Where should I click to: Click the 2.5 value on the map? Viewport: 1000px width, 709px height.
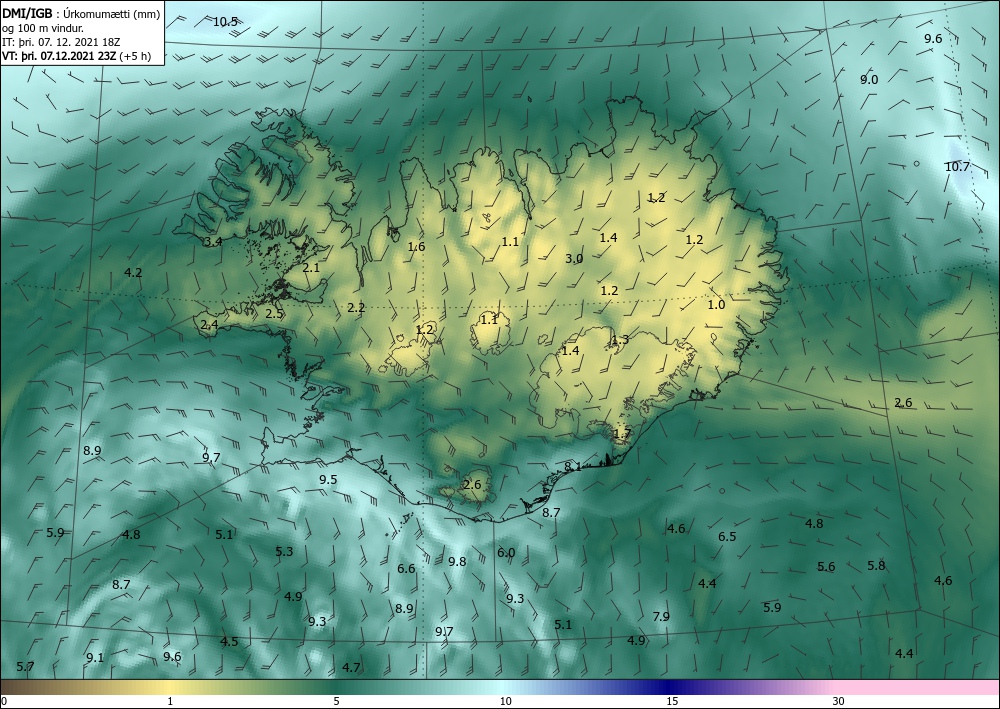pos(274,314)
